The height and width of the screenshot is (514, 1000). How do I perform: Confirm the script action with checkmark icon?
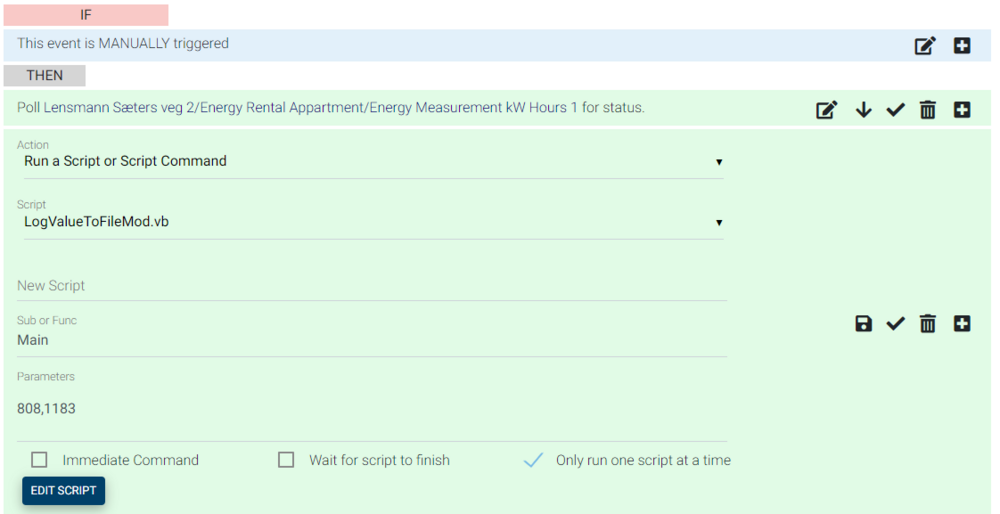(895, 324)
